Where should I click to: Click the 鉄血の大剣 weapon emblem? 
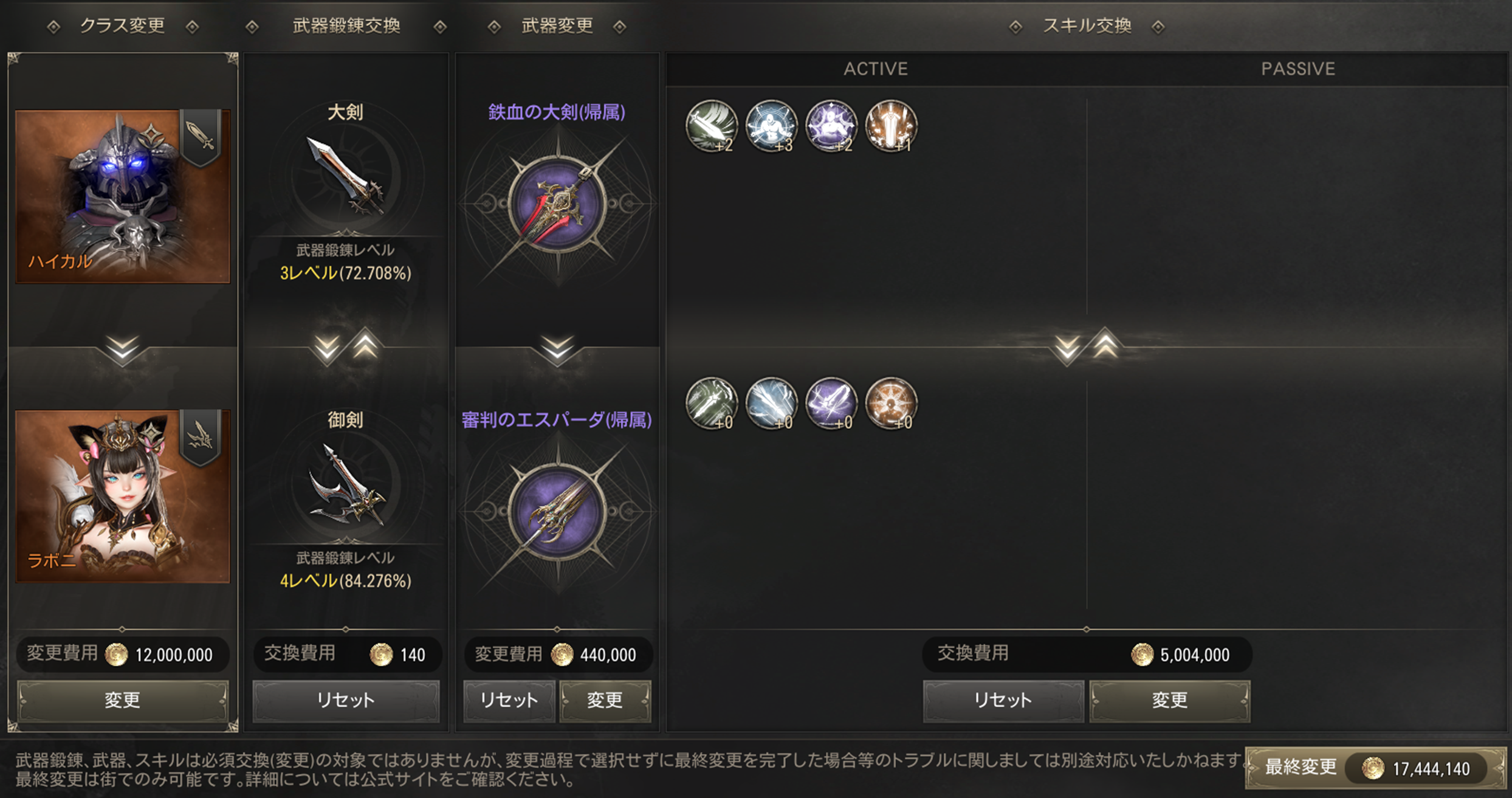pyautogui.click(x=557, y=204)
